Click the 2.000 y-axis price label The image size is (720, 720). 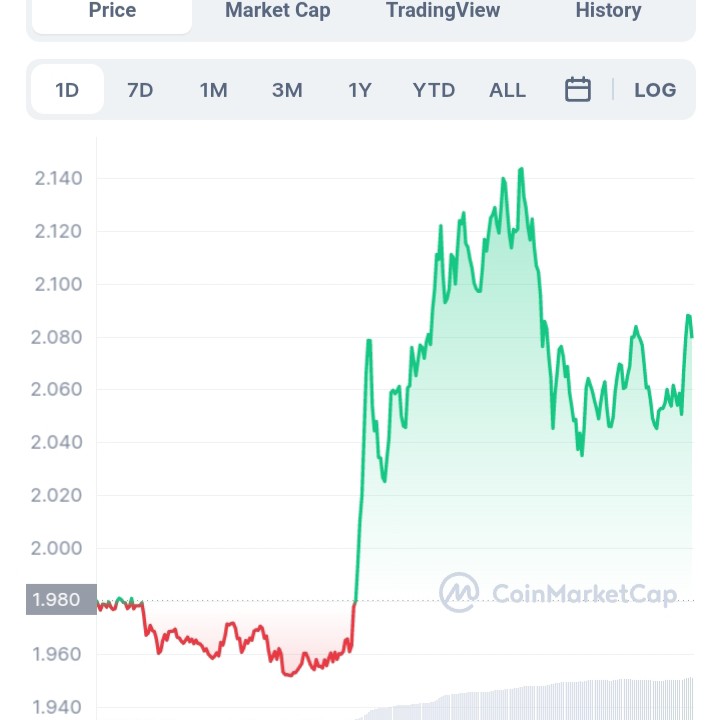(58, 548)
